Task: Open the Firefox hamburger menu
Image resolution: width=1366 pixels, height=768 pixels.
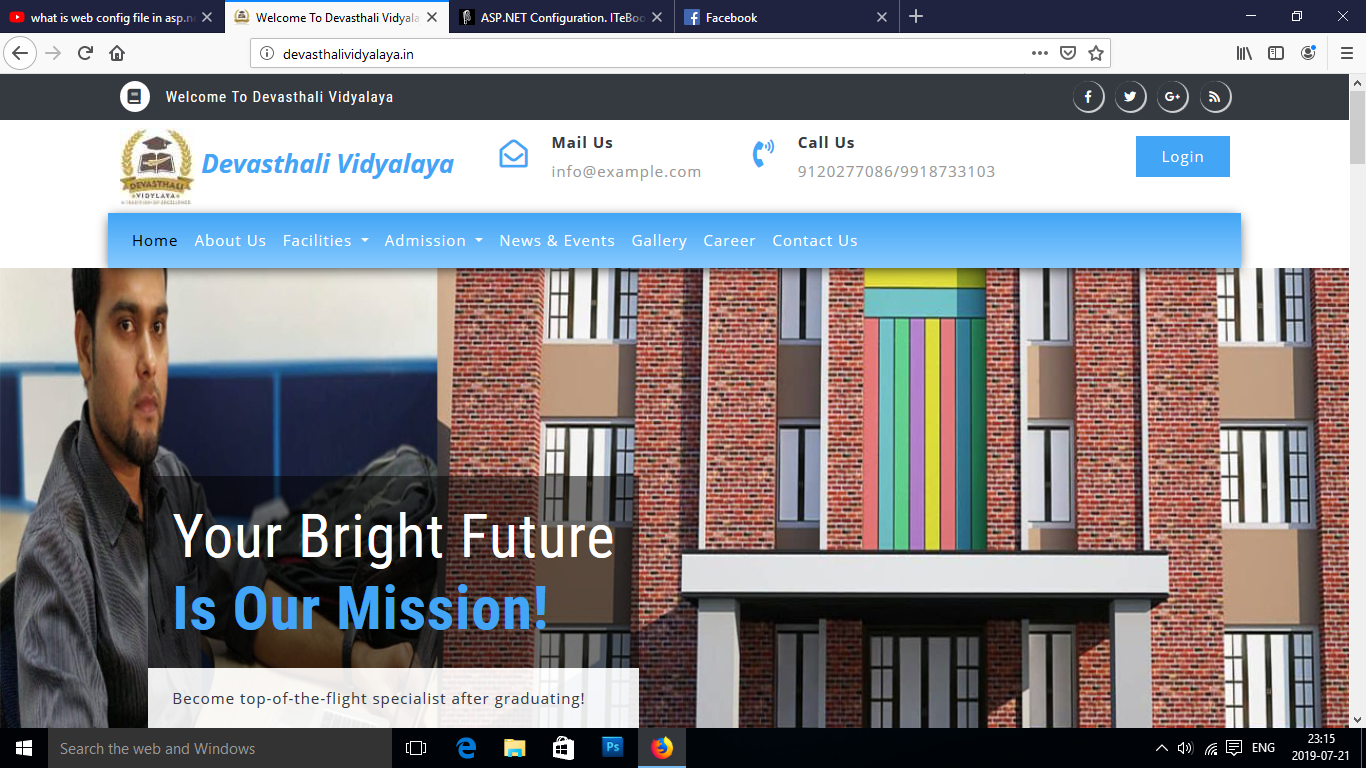Action: 1346,54
